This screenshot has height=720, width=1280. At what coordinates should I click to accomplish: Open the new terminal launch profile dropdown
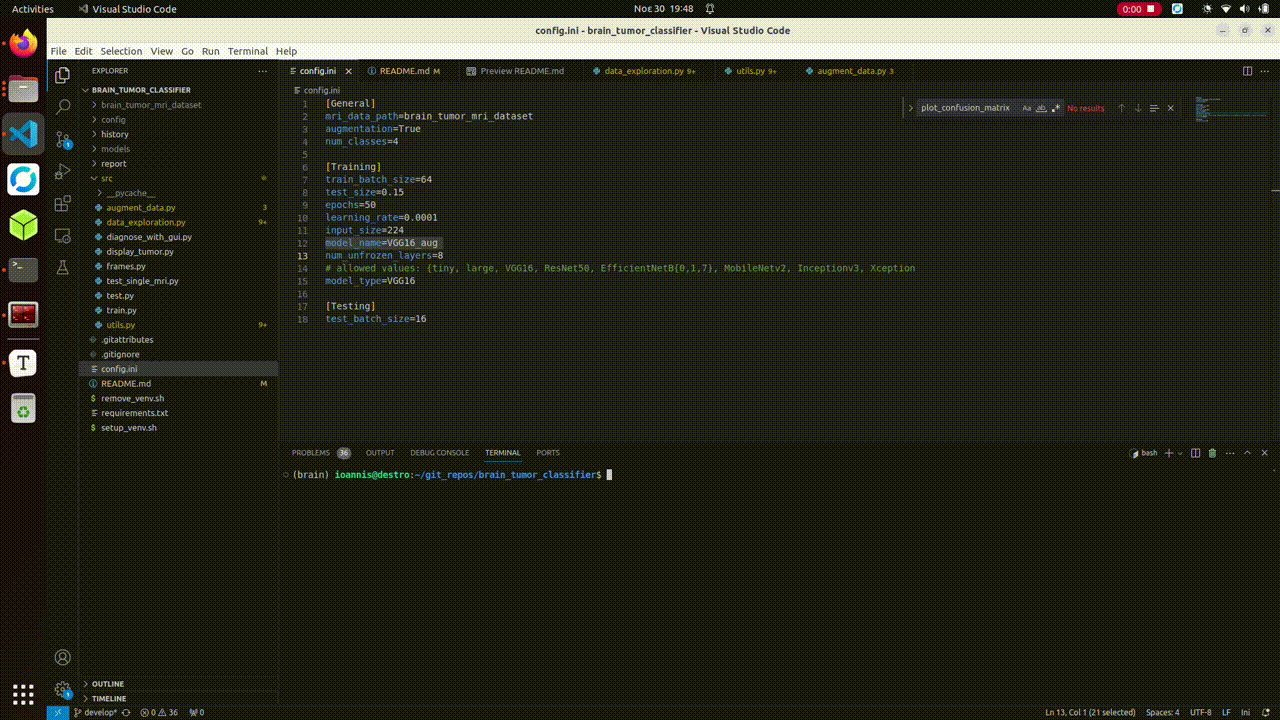1180,453
